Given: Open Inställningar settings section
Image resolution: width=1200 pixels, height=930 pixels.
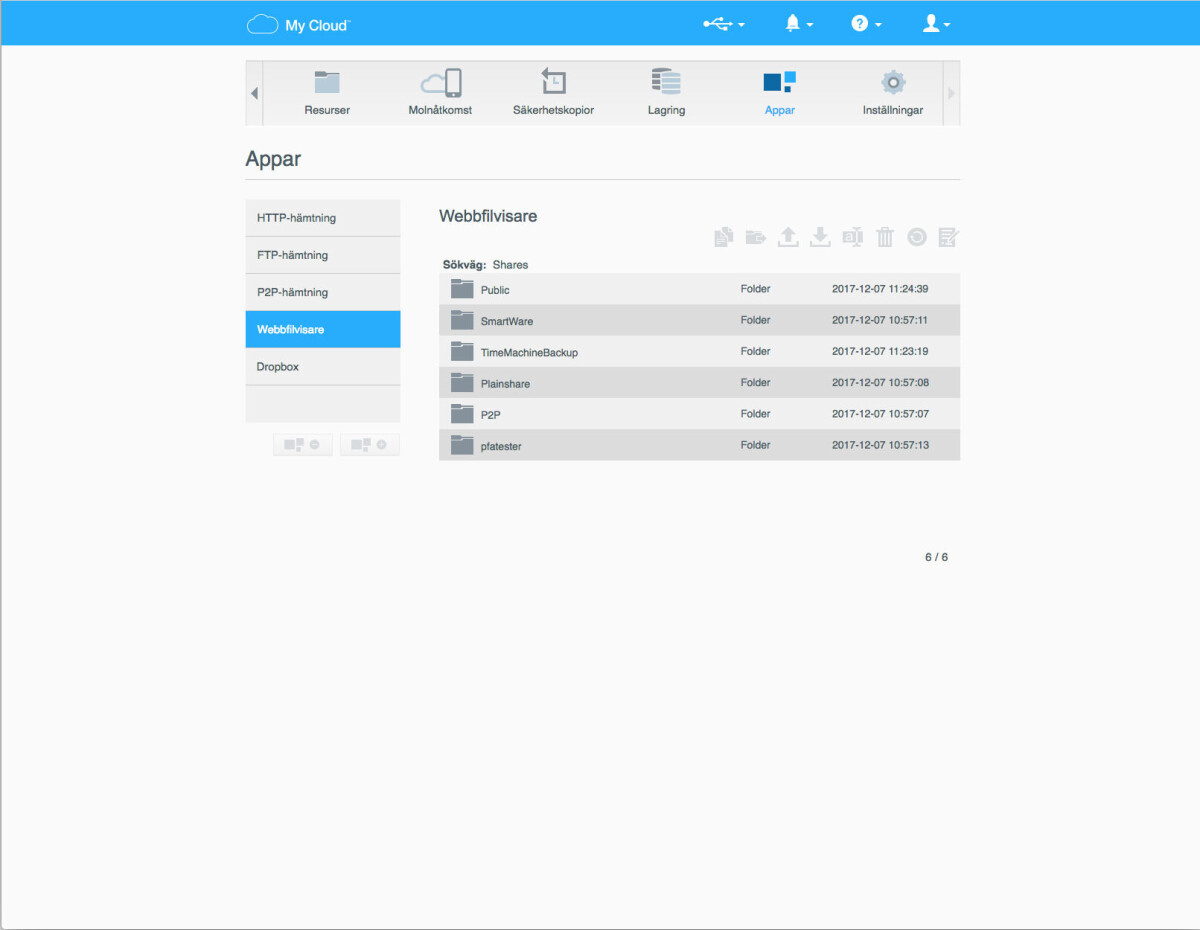Looking at the screenshot, I should click(x=893, y=93).
